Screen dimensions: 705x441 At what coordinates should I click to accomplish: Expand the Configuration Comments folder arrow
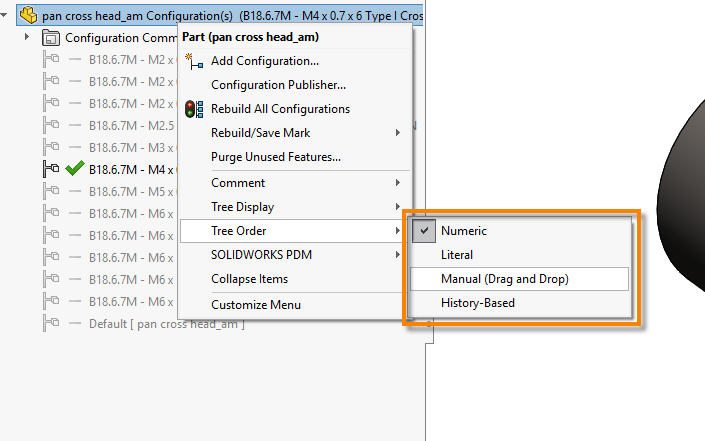click(27, 37)
